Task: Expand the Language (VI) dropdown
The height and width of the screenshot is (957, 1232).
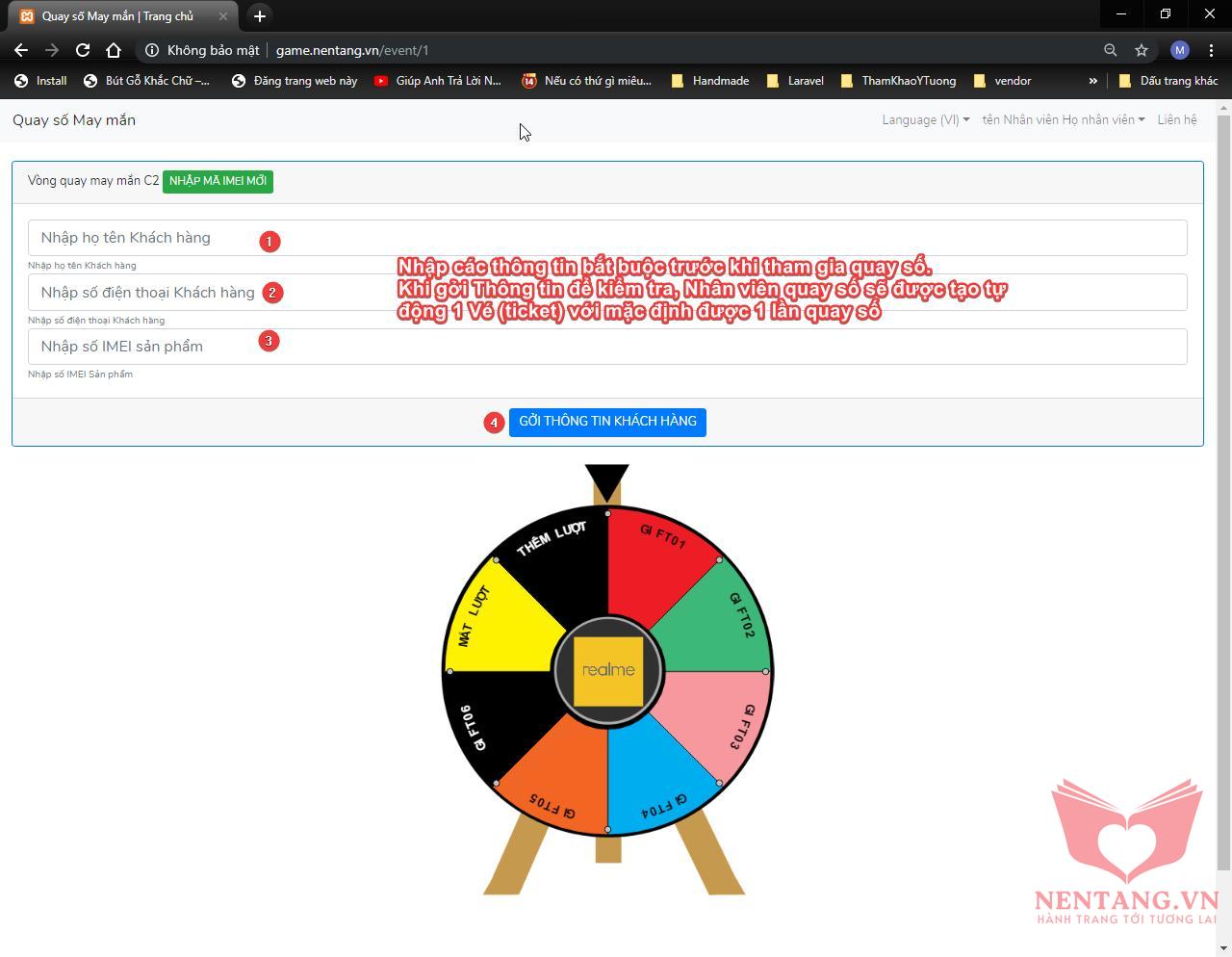Action: point(925,120)
